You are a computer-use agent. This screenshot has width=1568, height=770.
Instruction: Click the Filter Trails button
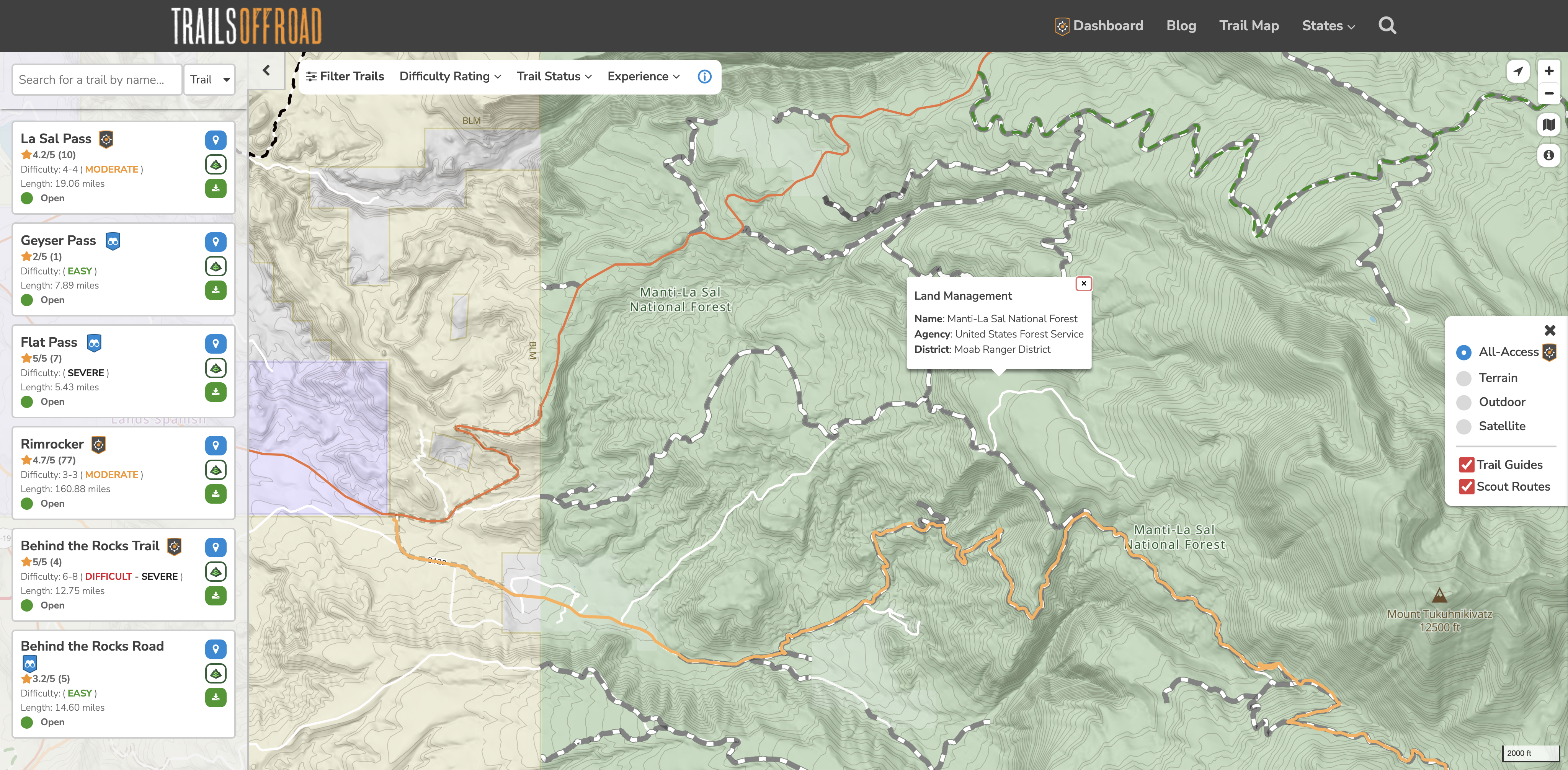(x=345, y=77)
